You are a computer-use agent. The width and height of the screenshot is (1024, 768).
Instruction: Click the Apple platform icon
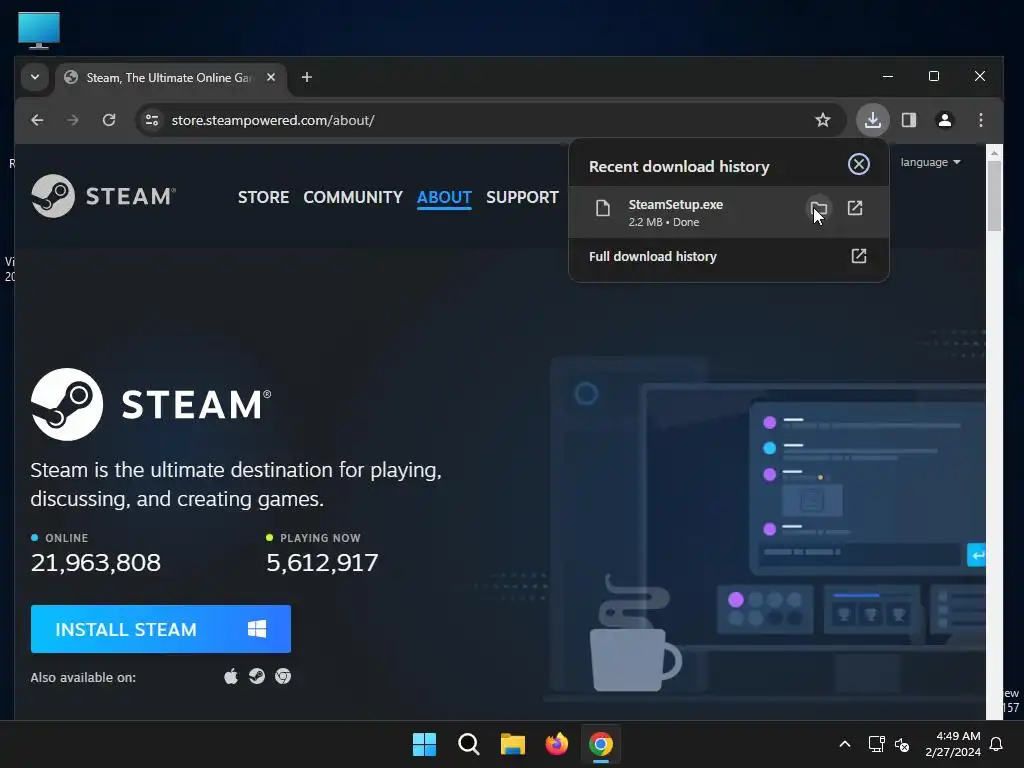231,677
